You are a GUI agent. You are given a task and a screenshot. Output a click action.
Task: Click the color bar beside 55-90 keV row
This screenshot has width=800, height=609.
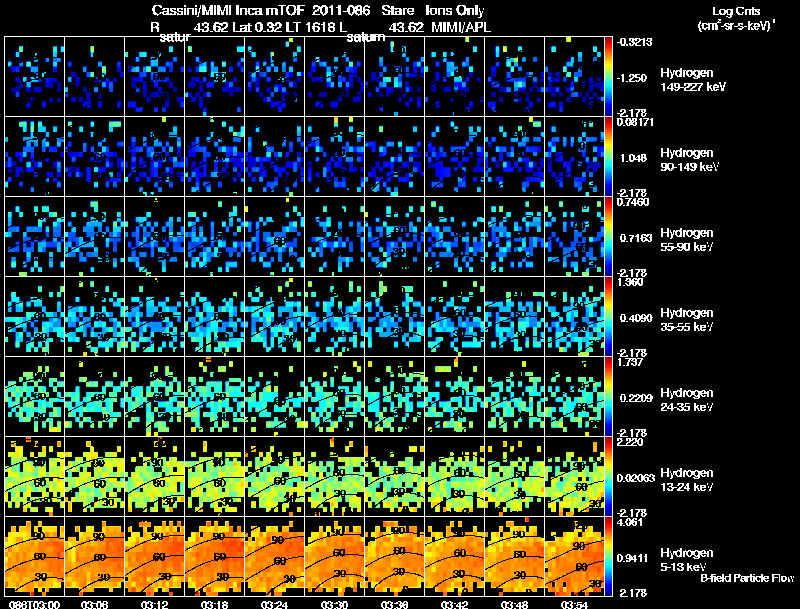coord(608,237)
